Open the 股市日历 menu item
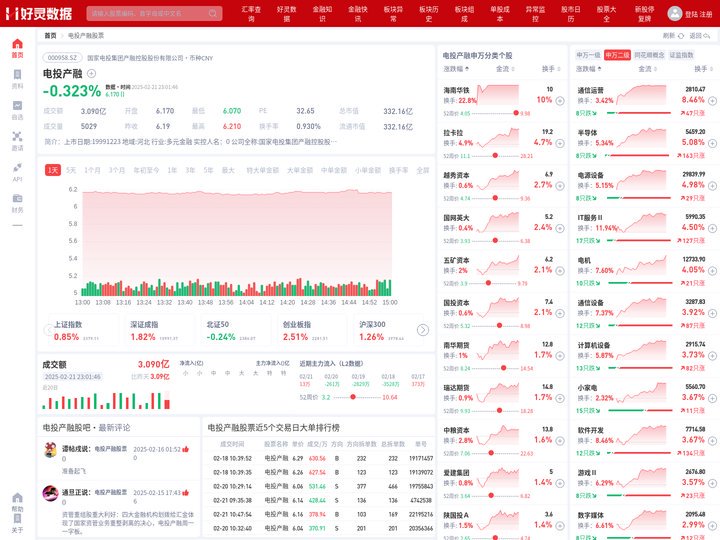 [571, 14]
